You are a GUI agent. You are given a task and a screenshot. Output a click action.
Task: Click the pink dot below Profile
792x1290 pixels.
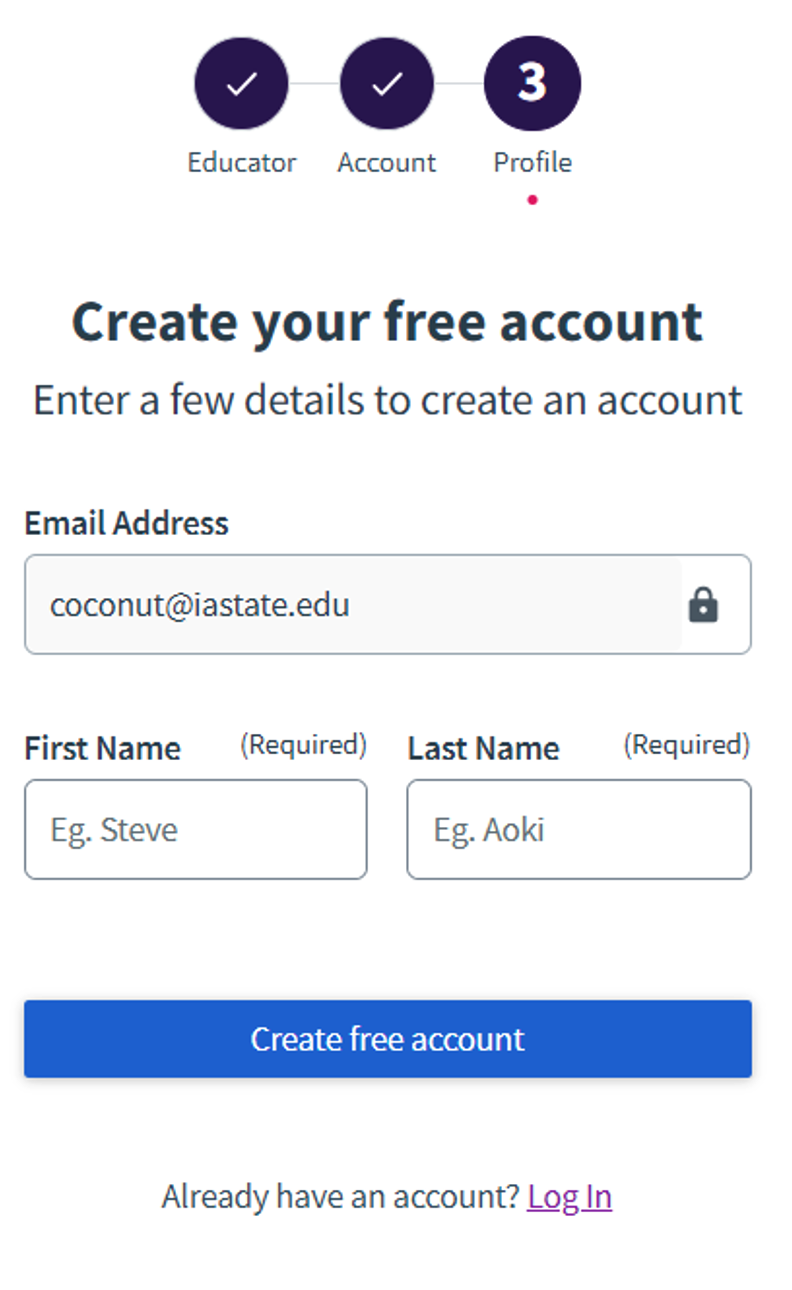pos(532,200)
